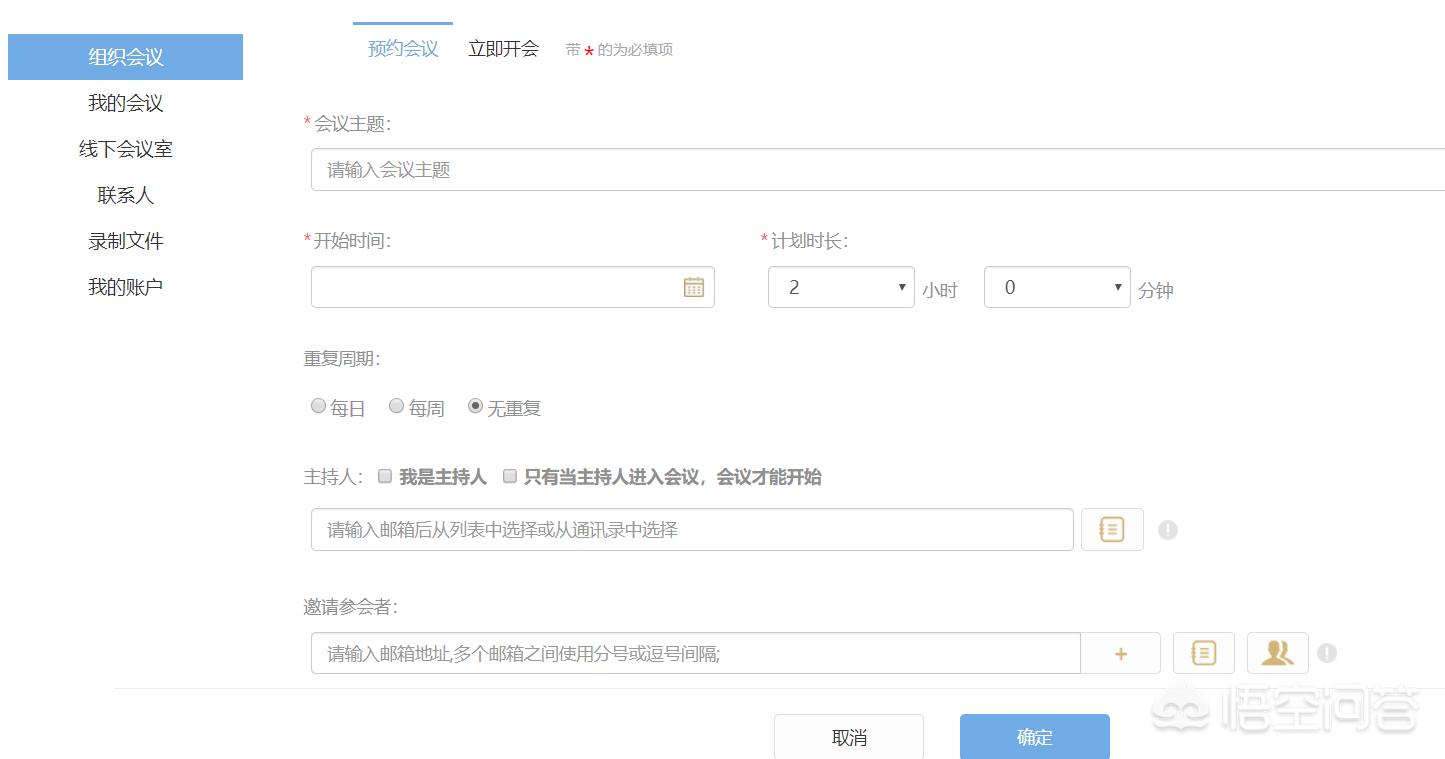1445x759 pixels.
Task: Open the contact group icon for attendees
Action: click(x=1278, y=653)
